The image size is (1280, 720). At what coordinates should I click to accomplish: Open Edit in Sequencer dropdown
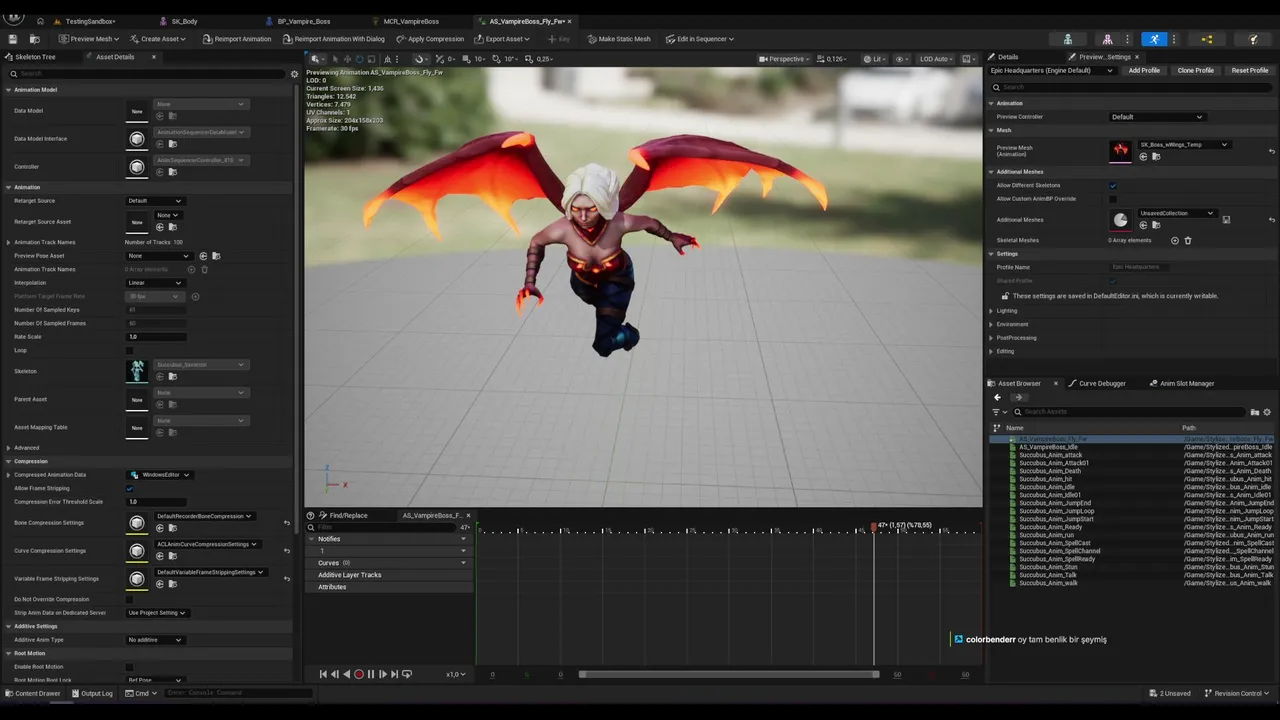[700, 39]
